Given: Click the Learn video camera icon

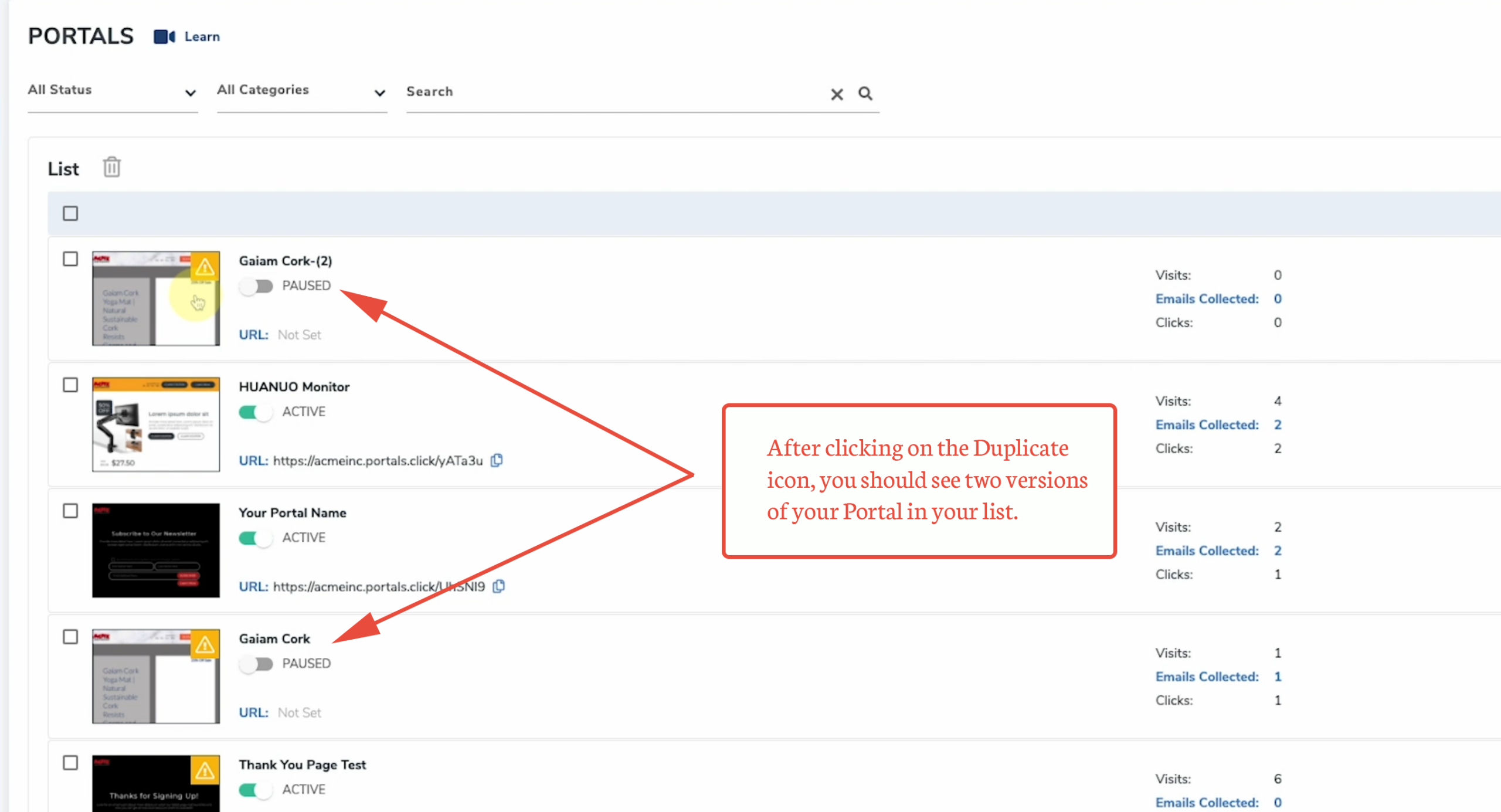Looking at the screenshot, I should click(164, 37).
